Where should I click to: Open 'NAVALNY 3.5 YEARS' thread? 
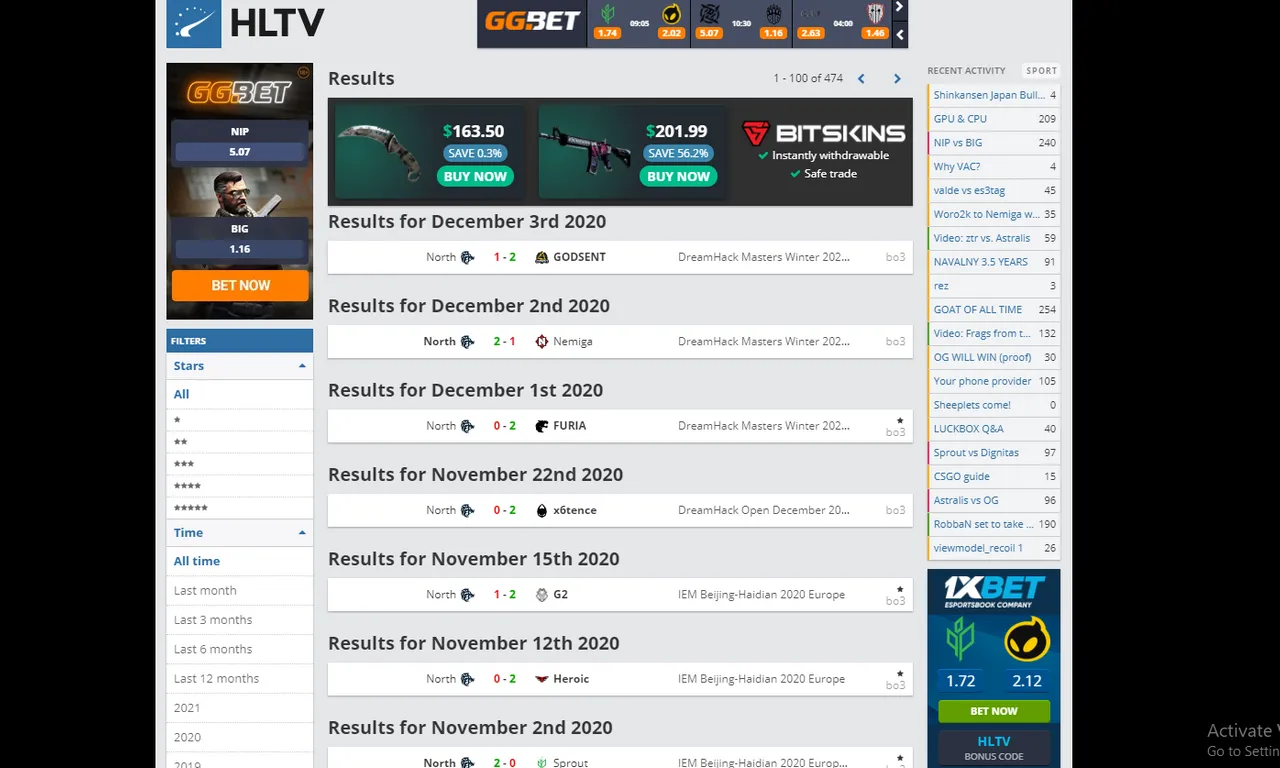[994, 262]
